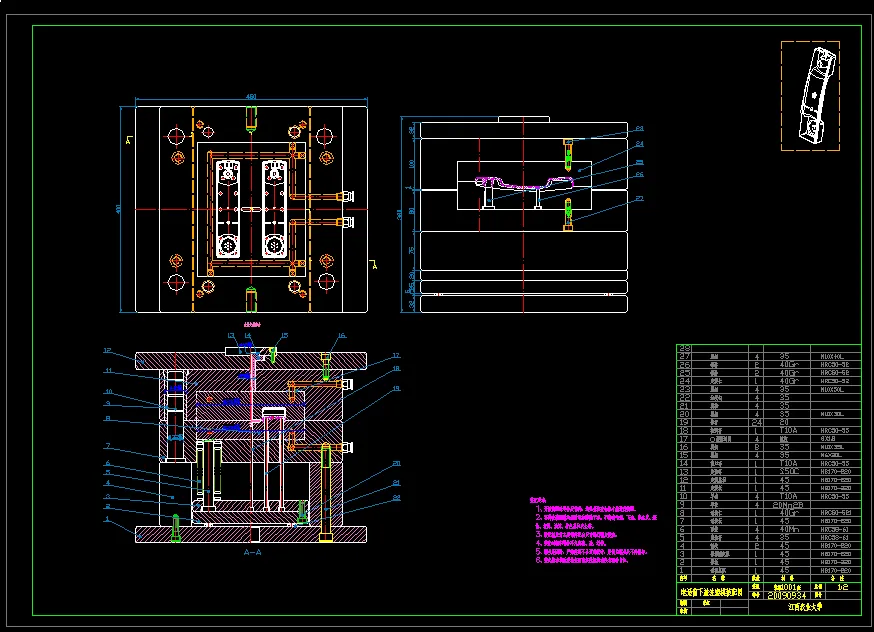Click technical requirement note number 6
Screen dimensions: 874x632
[x=581, y=560]
